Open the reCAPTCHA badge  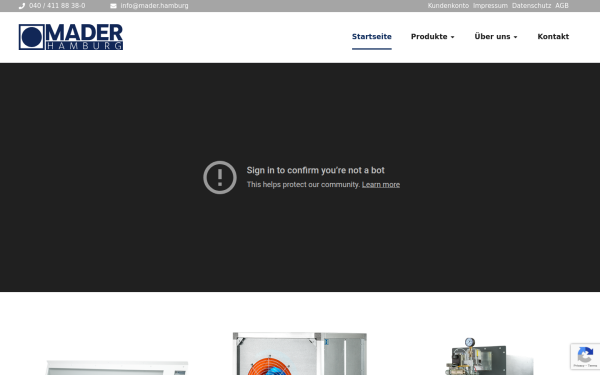pyautogui.click(x=585, y=356)
